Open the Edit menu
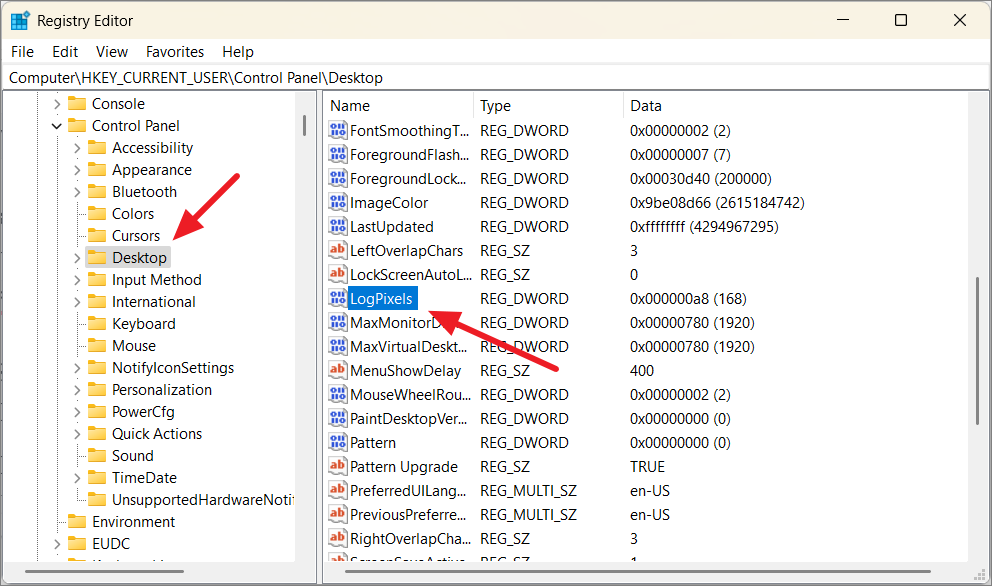 (65, 52)
